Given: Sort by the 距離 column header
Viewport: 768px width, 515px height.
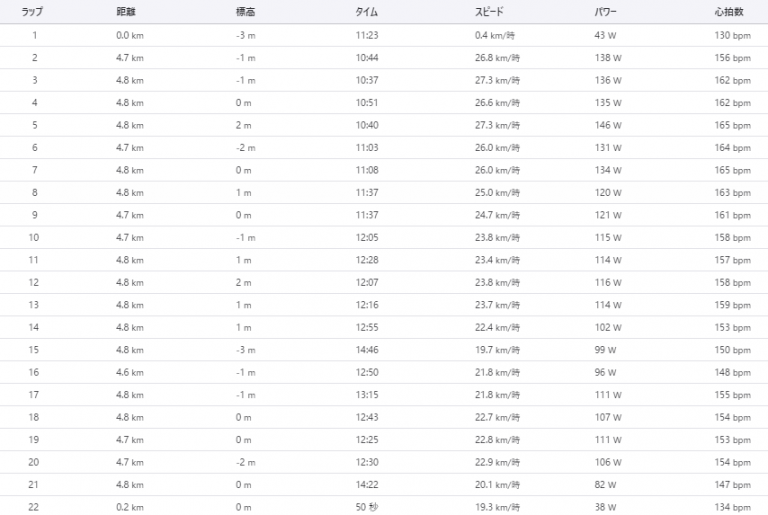Looking at the screenshot, I should [x=126, y=12].
